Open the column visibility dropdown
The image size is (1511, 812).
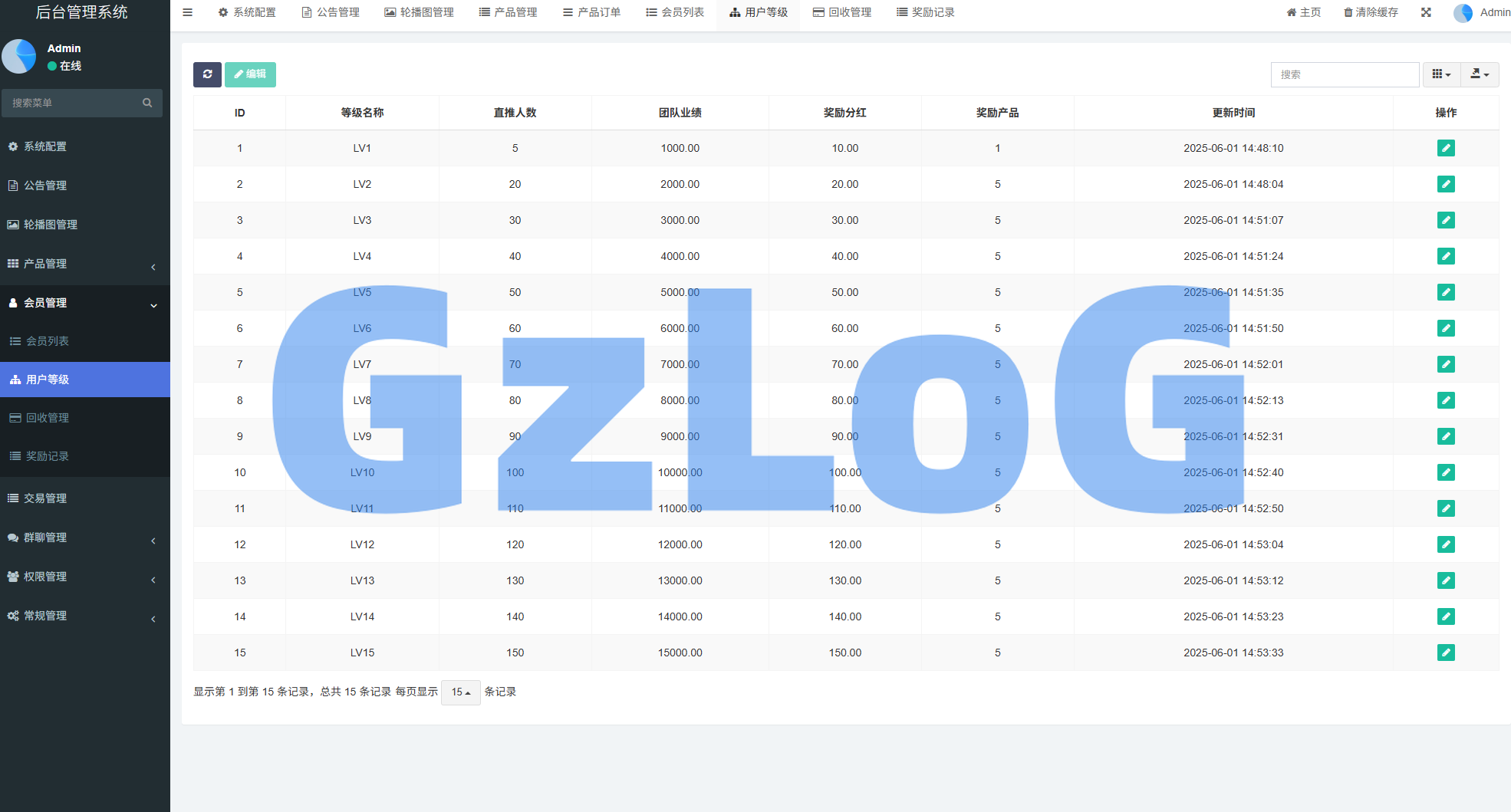point(1441,74)
